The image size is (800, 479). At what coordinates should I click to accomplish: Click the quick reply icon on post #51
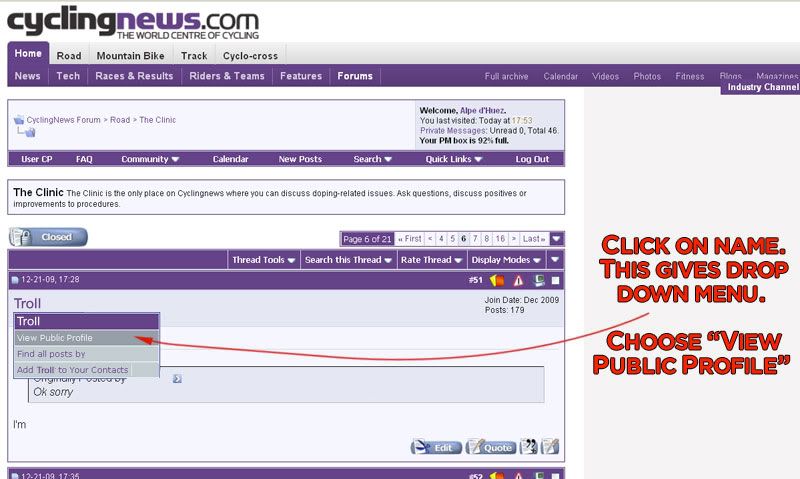pyautogui.click(x=550, y=446)
